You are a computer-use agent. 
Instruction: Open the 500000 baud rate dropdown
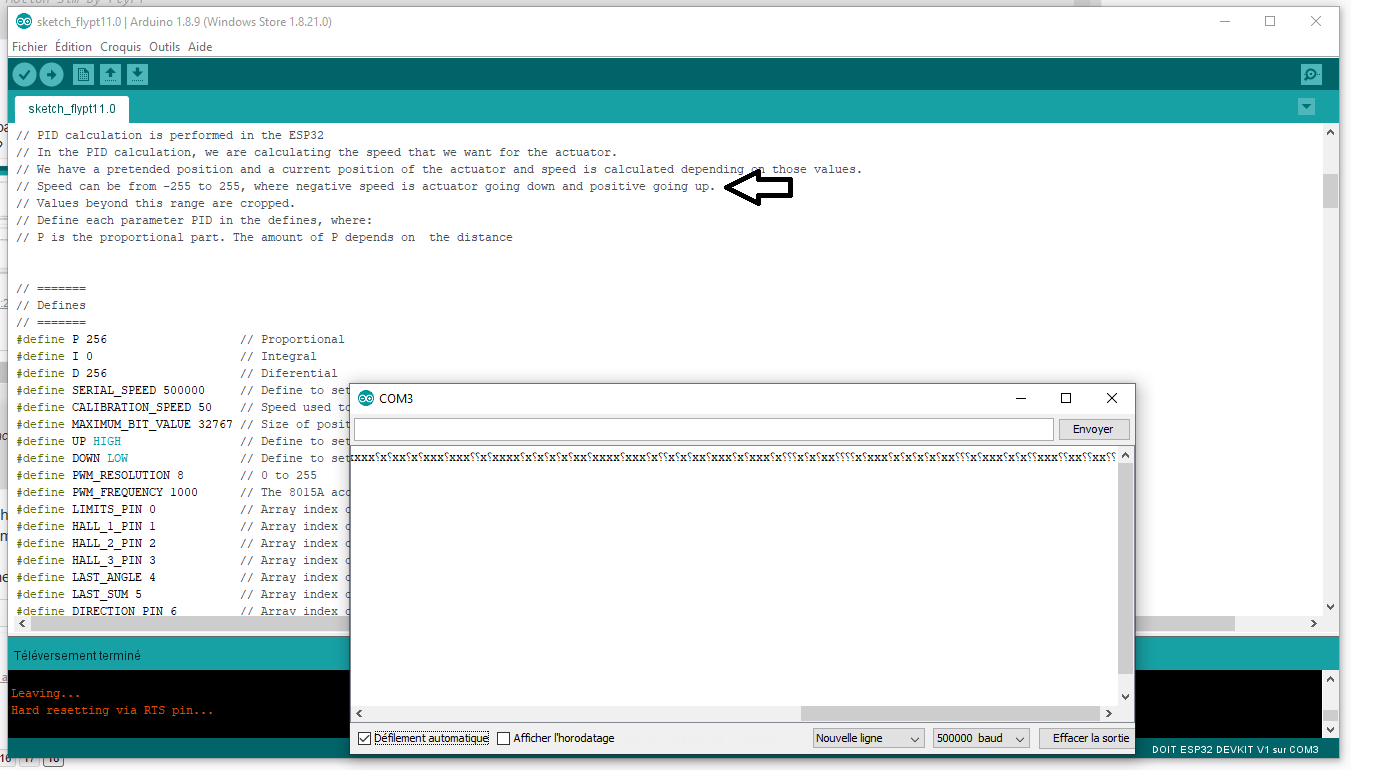coord(980,738)
